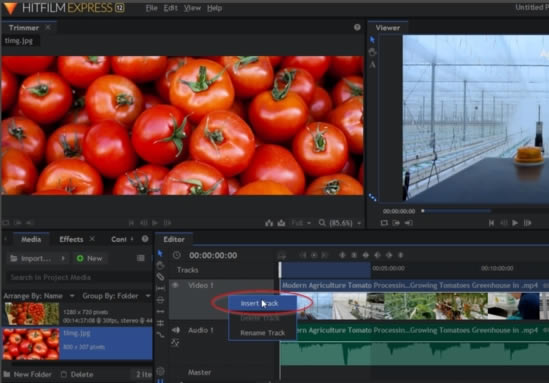The image size is (549, 383).
Task: Open Arrange By: Name dropdown
Action: pos(39,296)
